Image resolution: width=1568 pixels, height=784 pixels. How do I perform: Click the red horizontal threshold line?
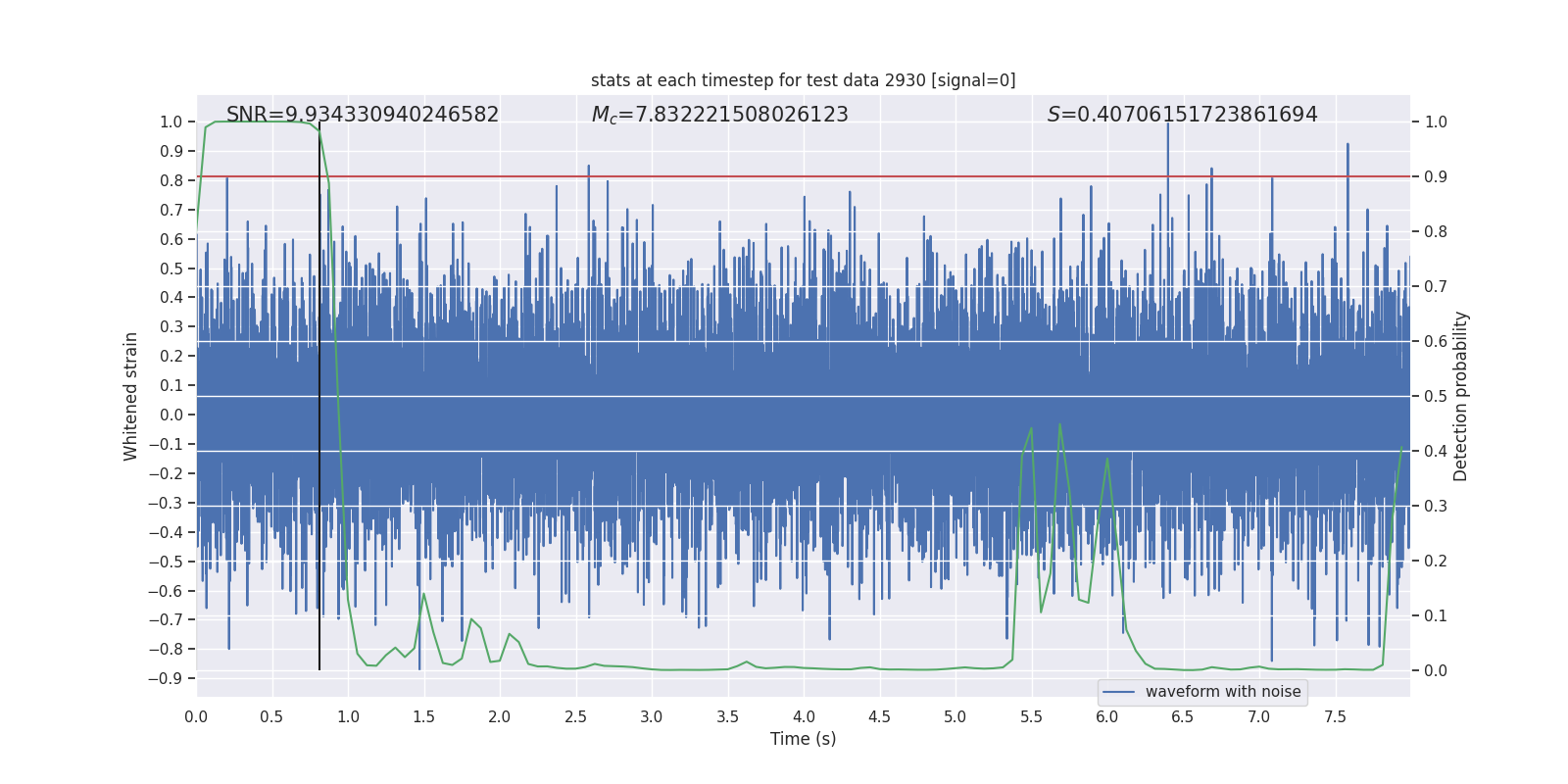(804, 176)
